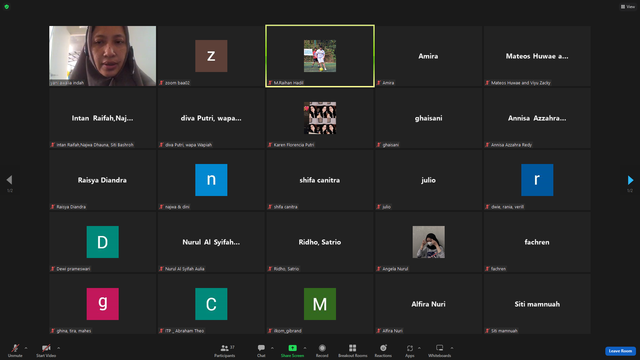This screenshot has height=360, width=640.
Task: Select the Alfira Nuri participant tile
Action: point(428,304)
